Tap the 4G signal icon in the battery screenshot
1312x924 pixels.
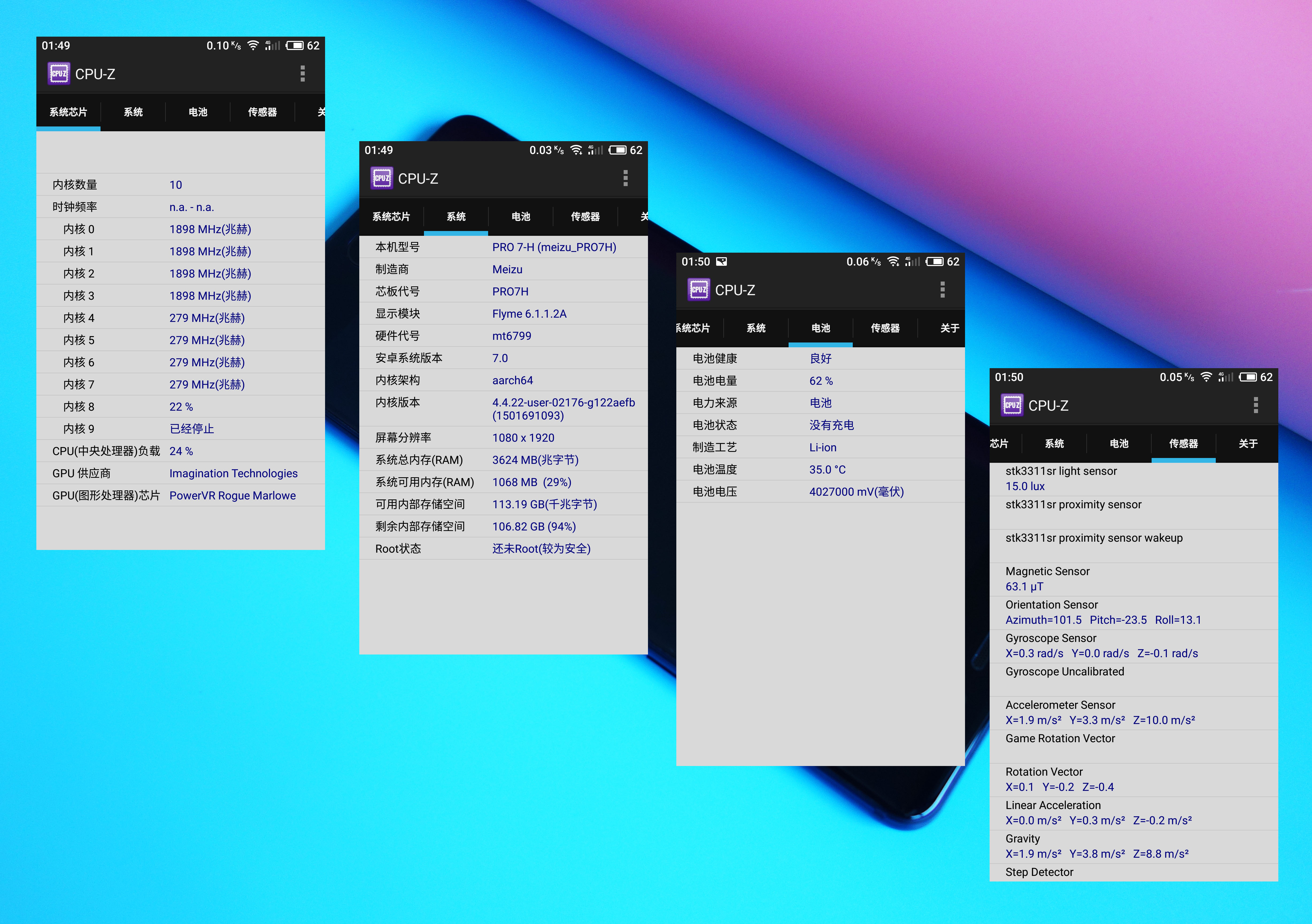point(912,261)
